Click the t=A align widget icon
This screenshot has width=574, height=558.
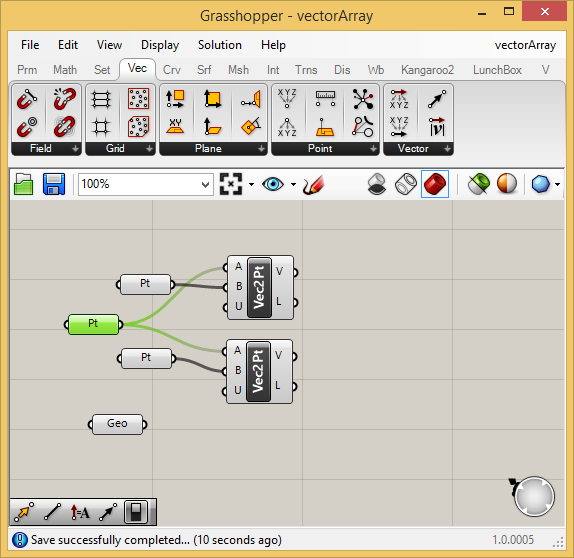(80, 512)
